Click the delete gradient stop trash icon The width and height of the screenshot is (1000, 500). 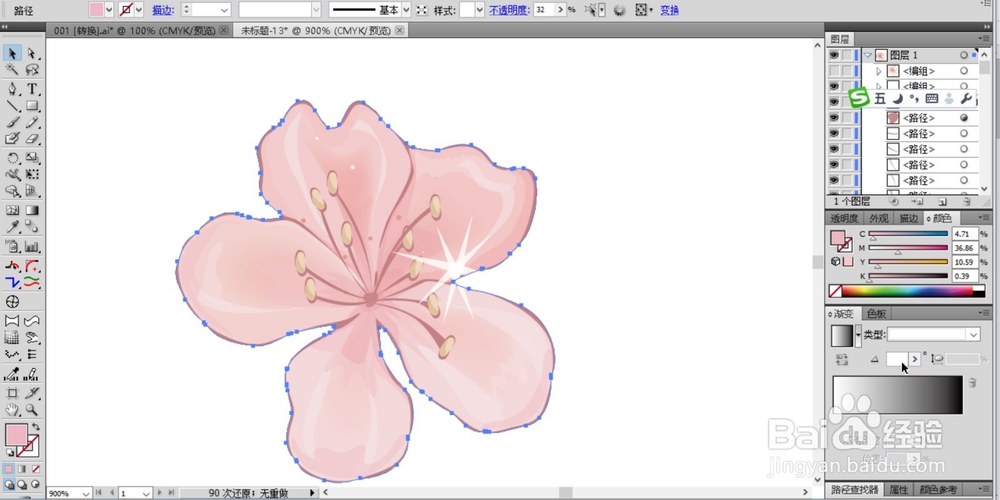point(973,383)
